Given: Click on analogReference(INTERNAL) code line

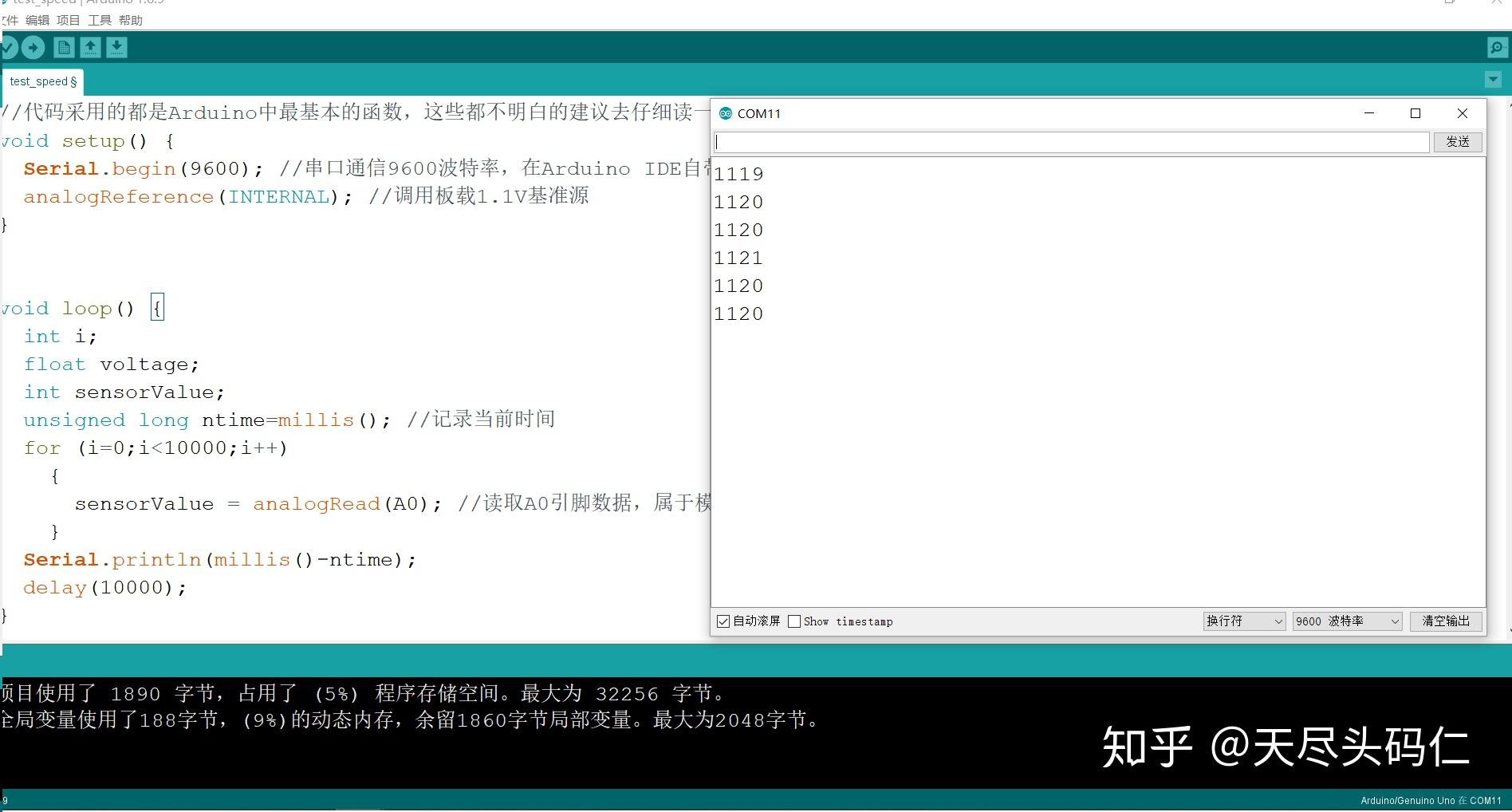Looking at the screenshot, I should (x=187, y=197).
